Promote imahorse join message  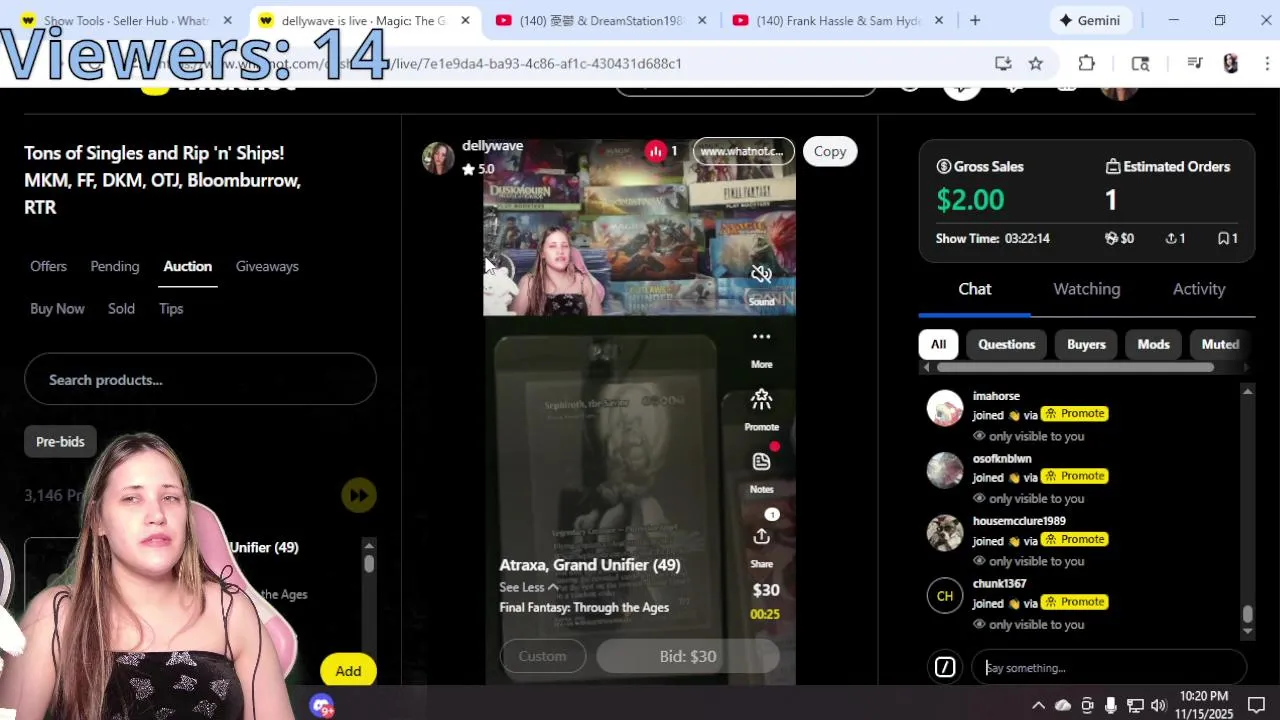[x=1075, y=414]
